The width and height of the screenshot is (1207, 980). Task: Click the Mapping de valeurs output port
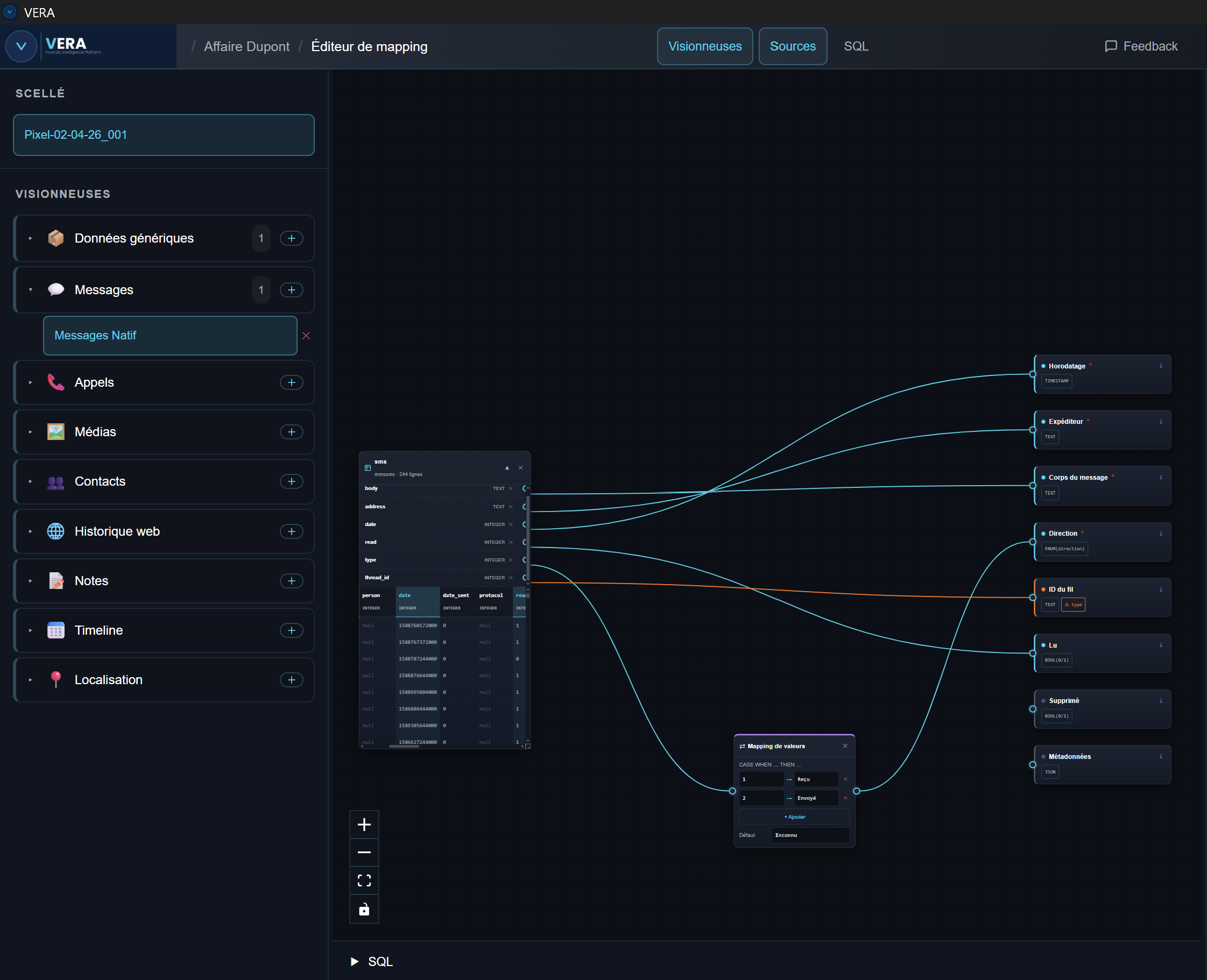point(857,791)
